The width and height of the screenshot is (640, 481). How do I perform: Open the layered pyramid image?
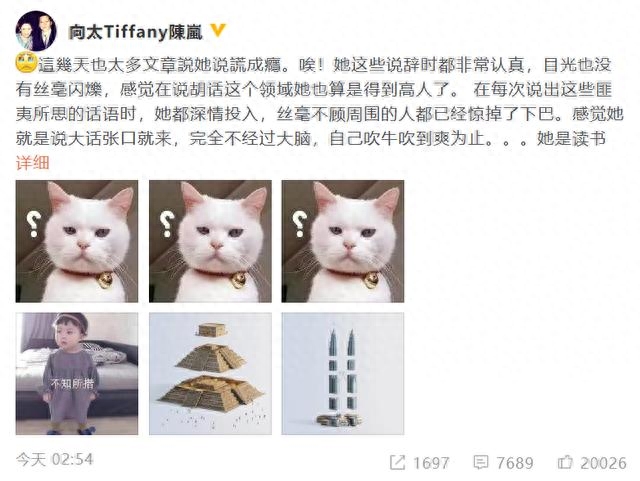[210, 374]
